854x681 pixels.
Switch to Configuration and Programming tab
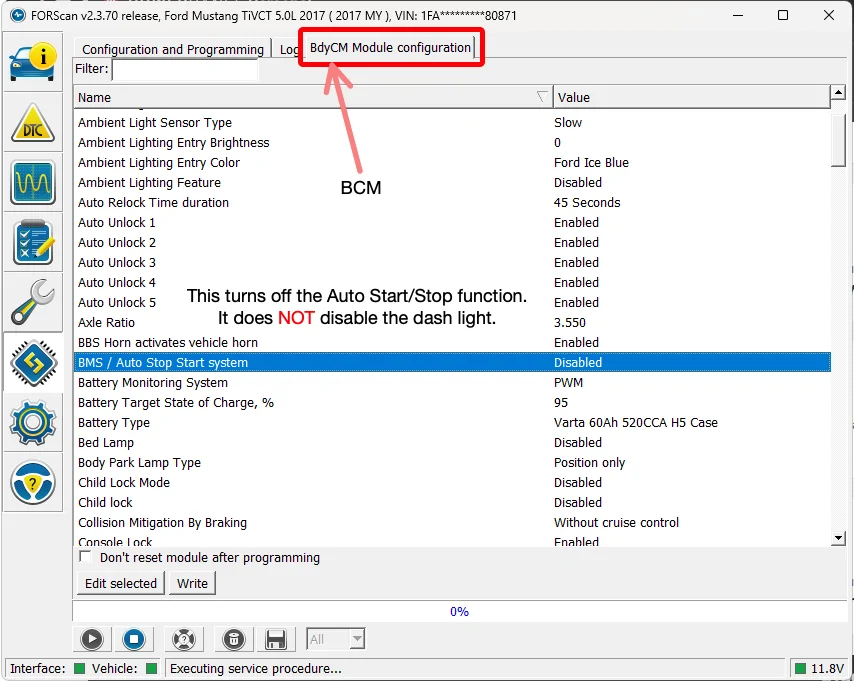point(173,50)
